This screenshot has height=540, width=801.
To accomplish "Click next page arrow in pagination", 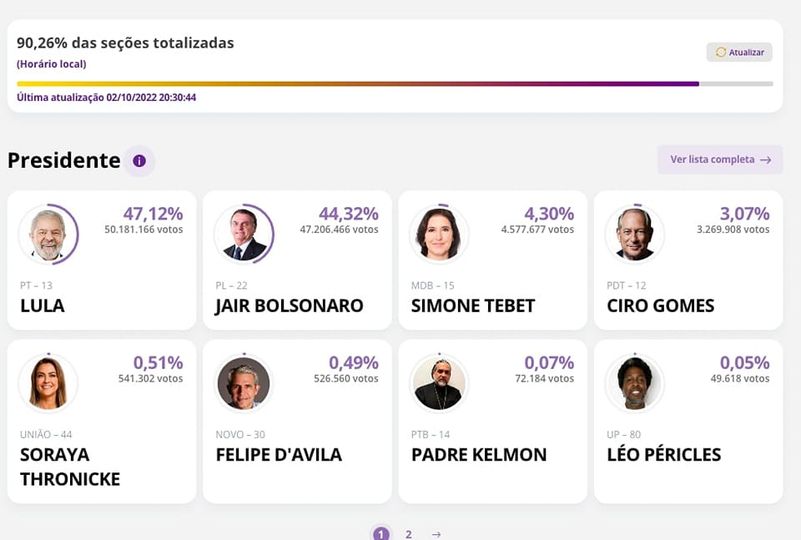I will [x=436, y=534].
